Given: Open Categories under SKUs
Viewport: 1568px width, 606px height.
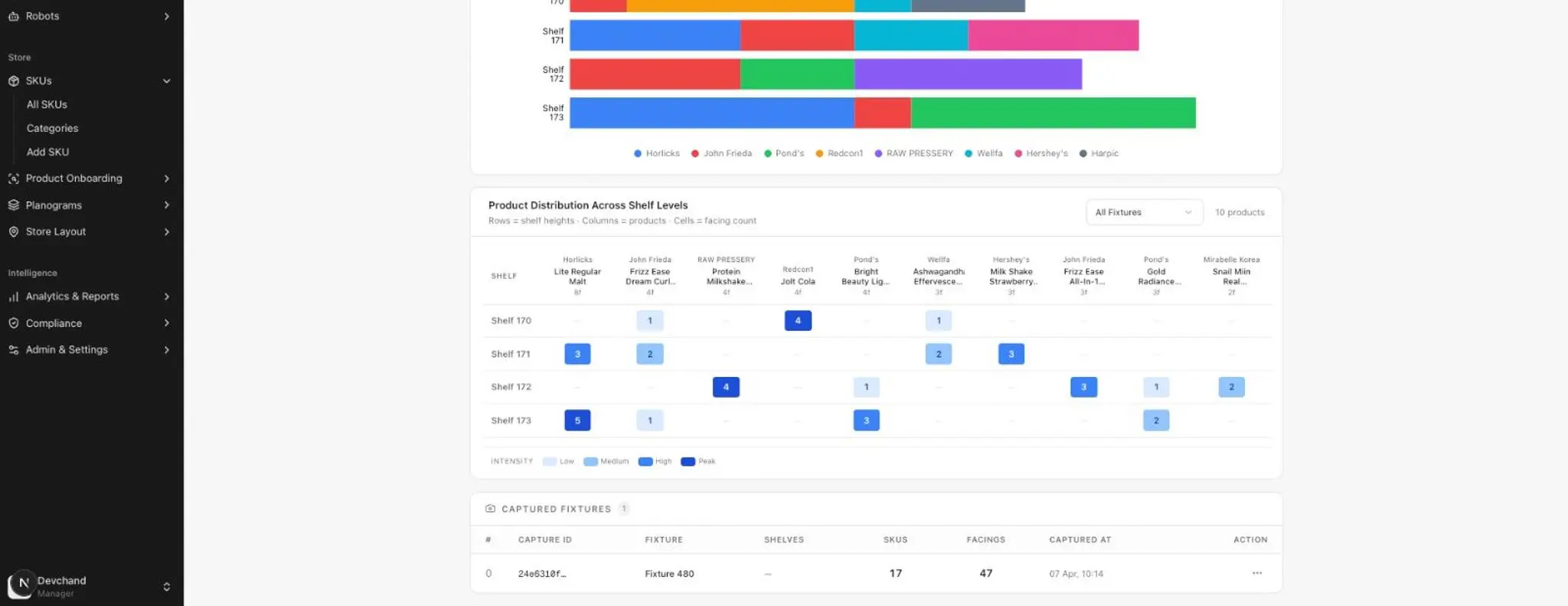Looking at the screenshot, I should click(x=52, y=128).
